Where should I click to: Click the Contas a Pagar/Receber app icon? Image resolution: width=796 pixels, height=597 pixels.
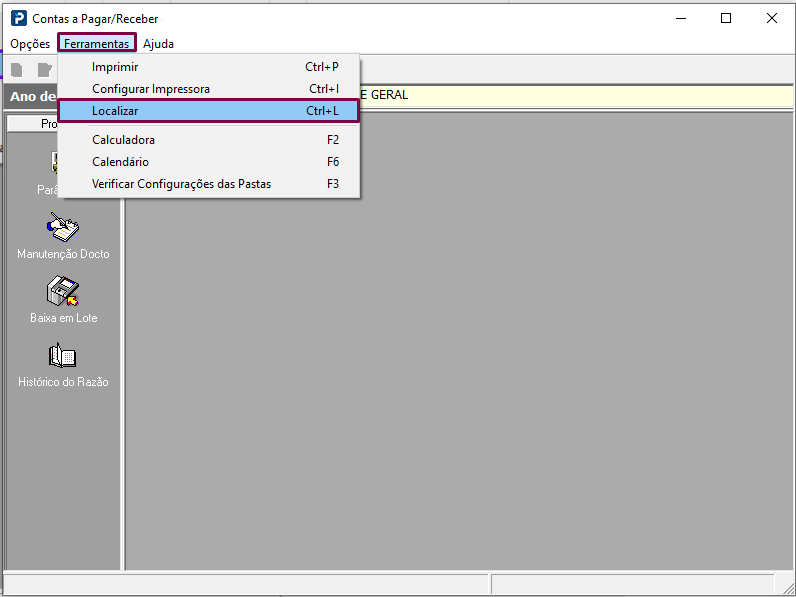pyautogui.click(x=19, y=18)
